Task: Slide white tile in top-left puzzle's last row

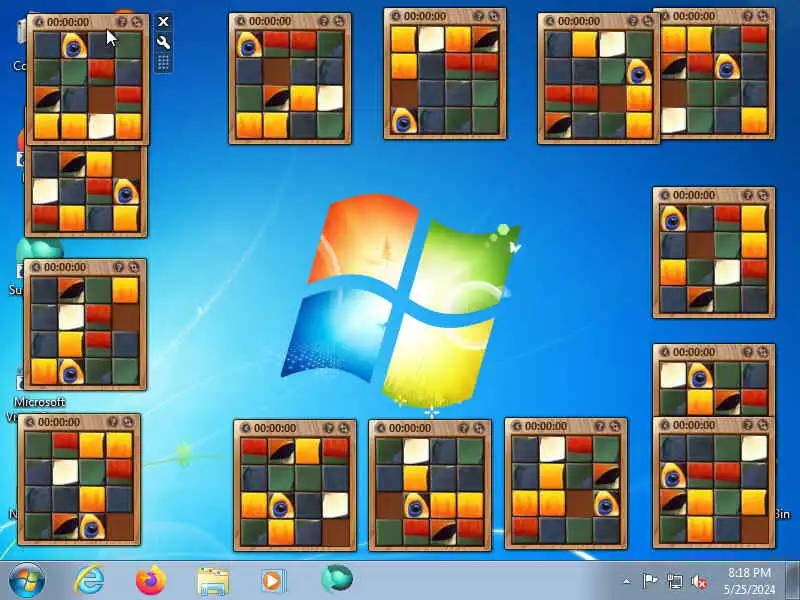Action: coord(101,126)
